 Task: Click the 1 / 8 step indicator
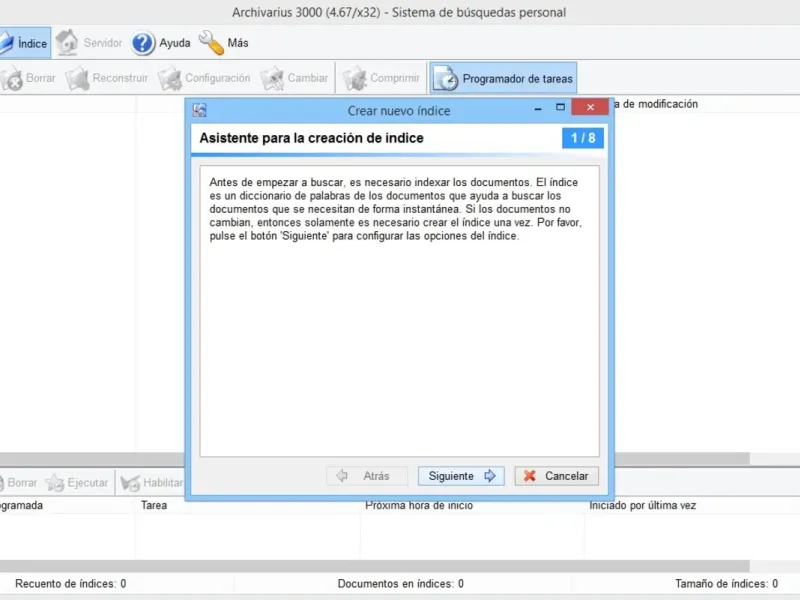click(x=583, y=138)
